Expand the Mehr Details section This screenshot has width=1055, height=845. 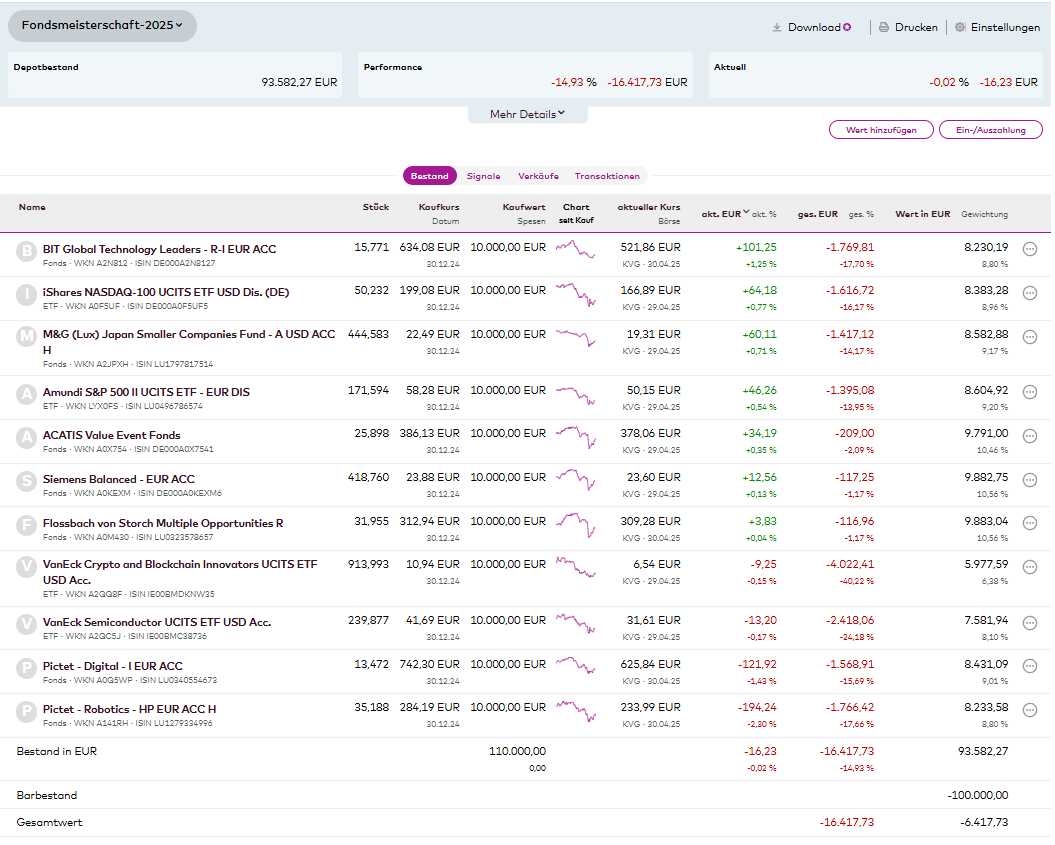point(527,114)
